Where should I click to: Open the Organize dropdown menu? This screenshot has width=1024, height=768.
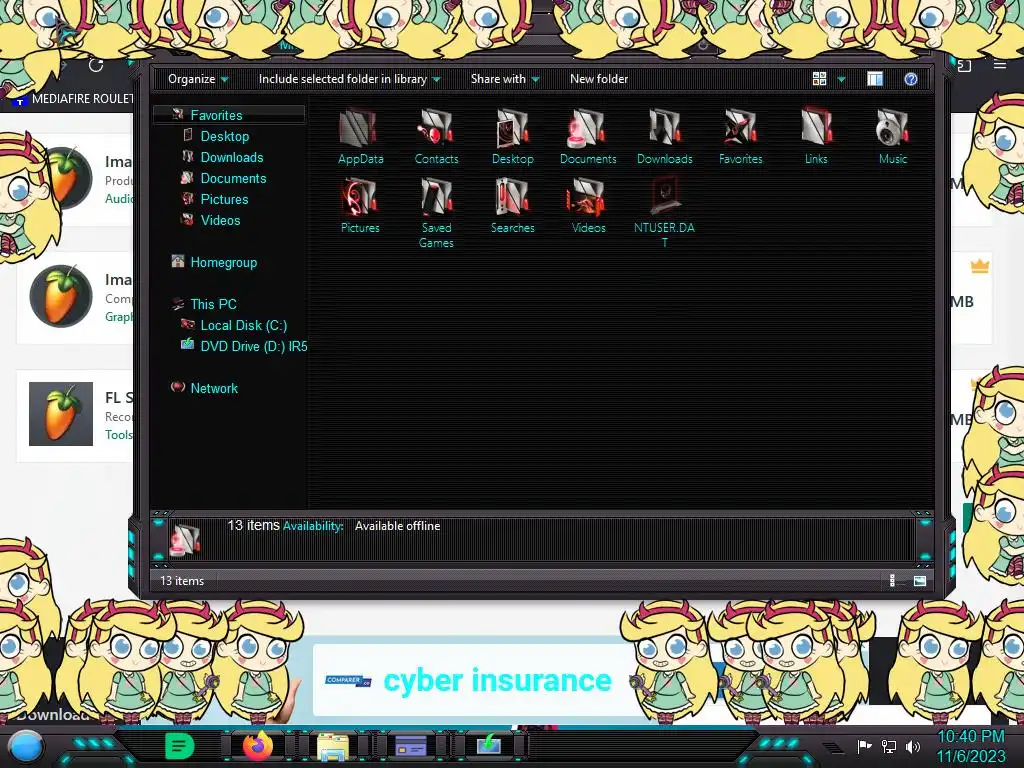[x=198, y=79]
